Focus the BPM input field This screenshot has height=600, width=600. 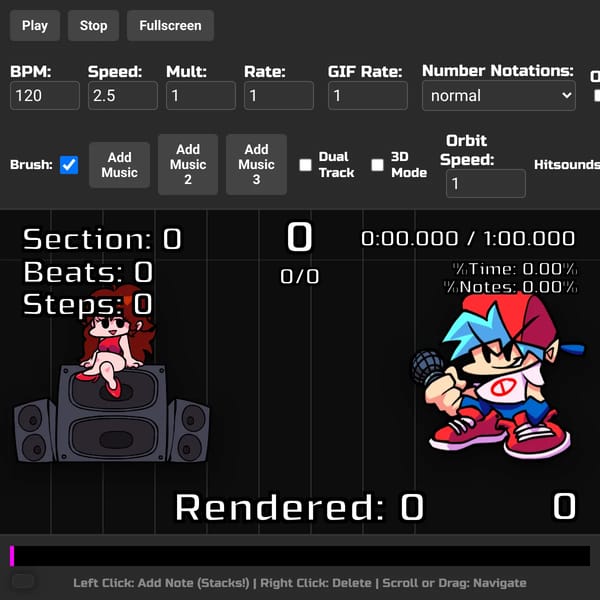point(45,96)
